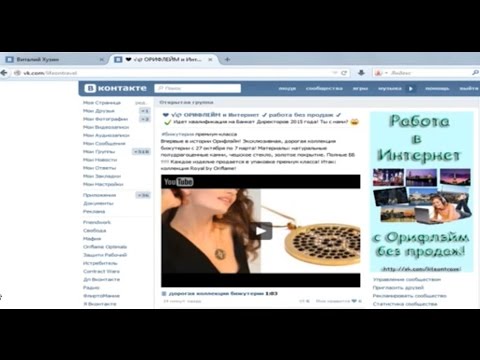Click the +2 counter next to Мои Фотографии
480x360 pixels.
tap(145, 119)
